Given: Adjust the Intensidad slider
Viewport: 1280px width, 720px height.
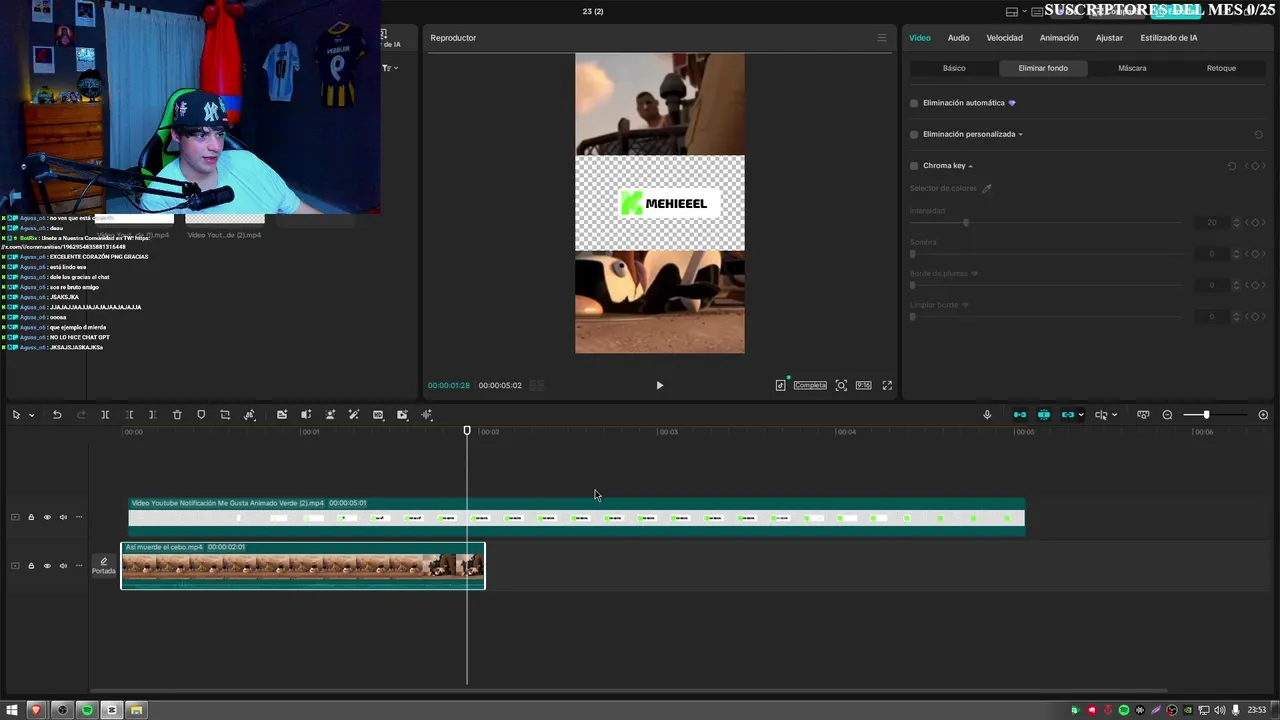Looking at the screenshot, I should 965,222.
